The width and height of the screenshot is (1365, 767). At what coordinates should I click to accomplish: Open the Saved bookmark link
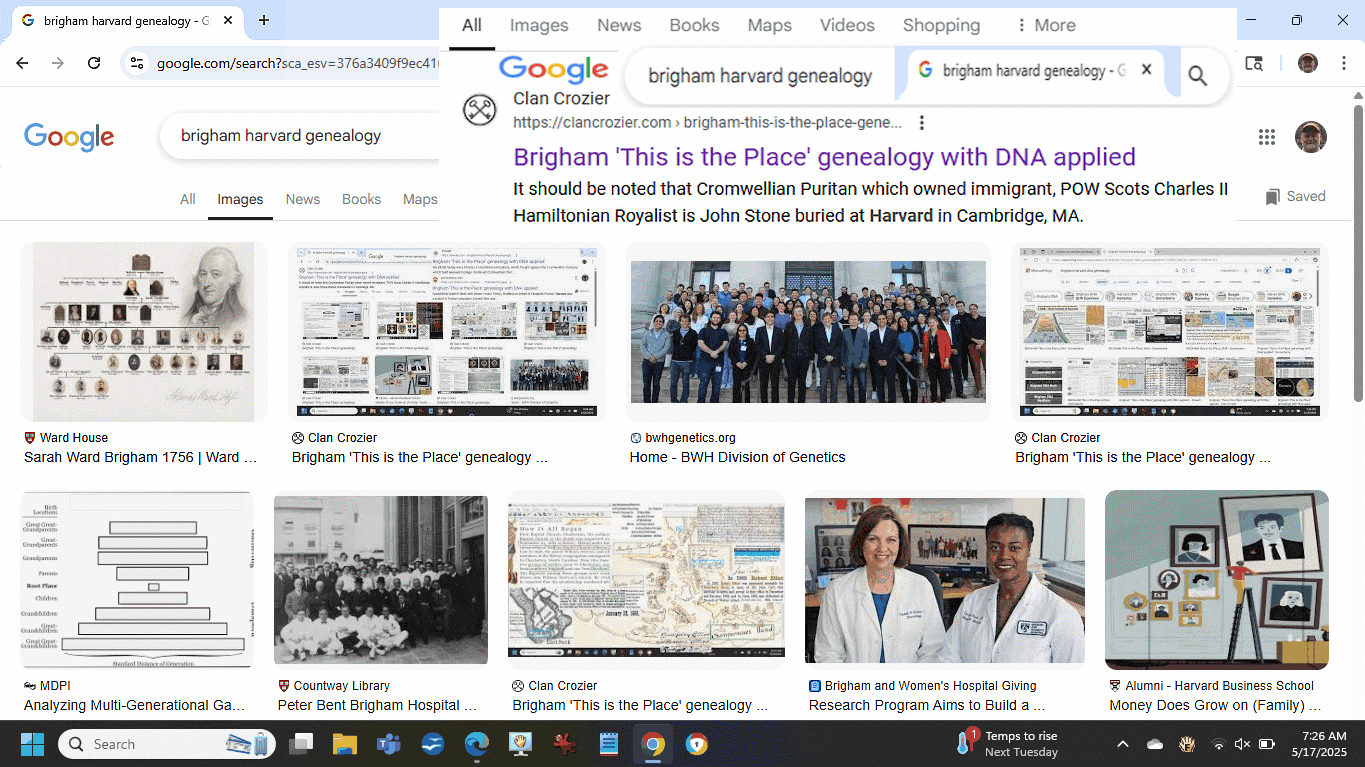(1295, 196)
